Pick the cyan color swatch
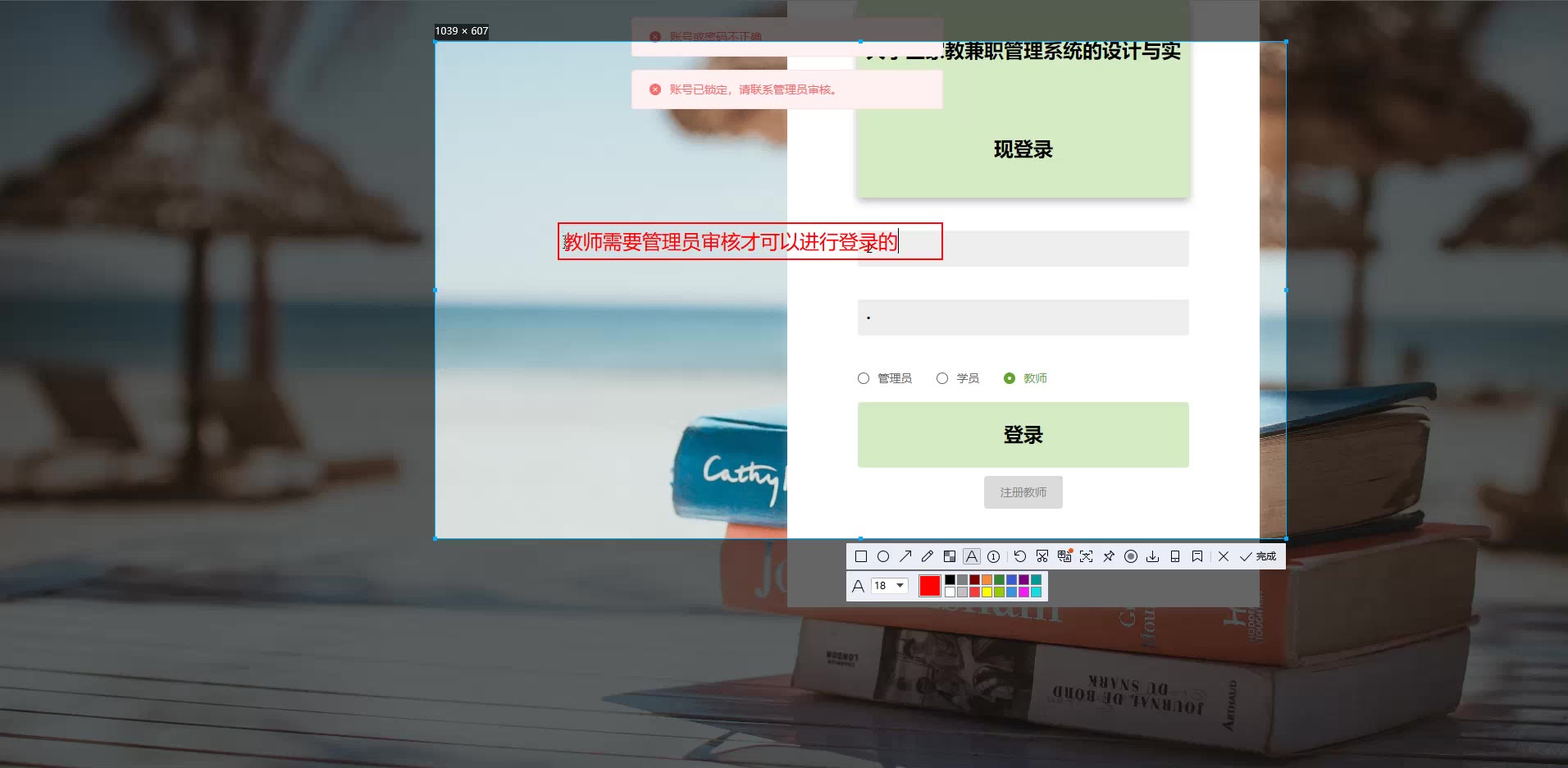The width and height of the screenshot is (1568, 768). click(1037, 592)
